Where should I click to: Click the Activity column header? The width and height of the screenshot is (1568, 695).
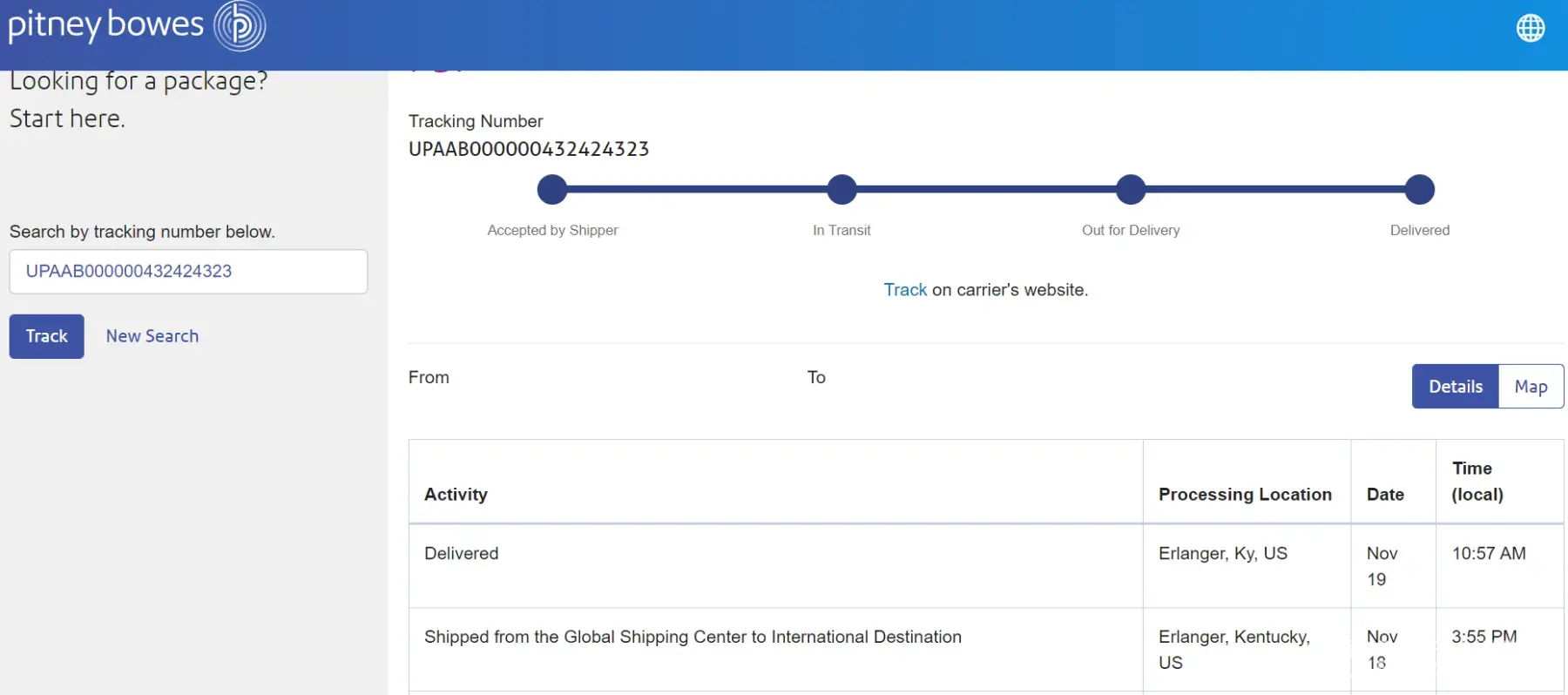[456, 495]
